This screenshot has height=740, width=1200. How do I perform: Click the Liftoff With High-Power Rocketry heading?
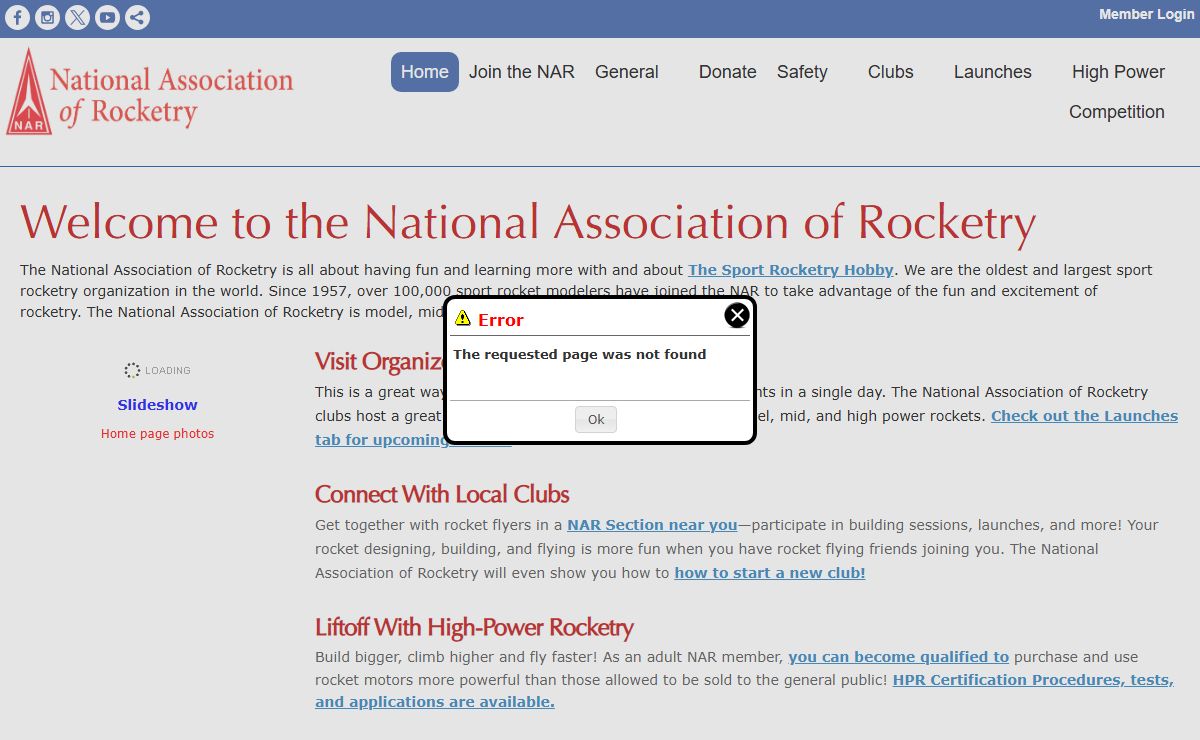(474, 627)
